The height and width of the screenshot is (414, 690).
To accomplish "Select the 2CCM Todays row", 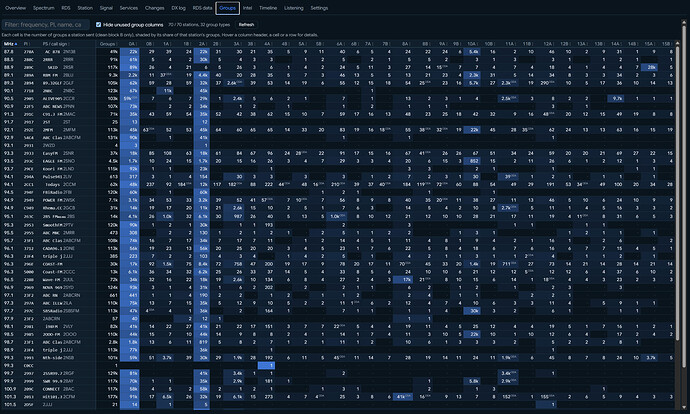I will tap(338, 184).
